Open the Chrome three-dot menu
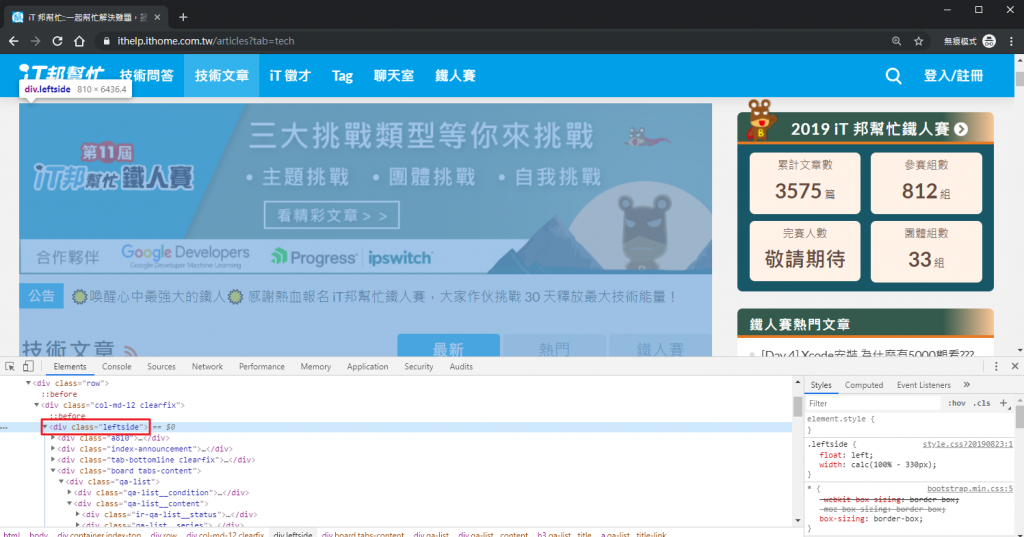This screenshot has height=537, width=1024. [1011, 41]
